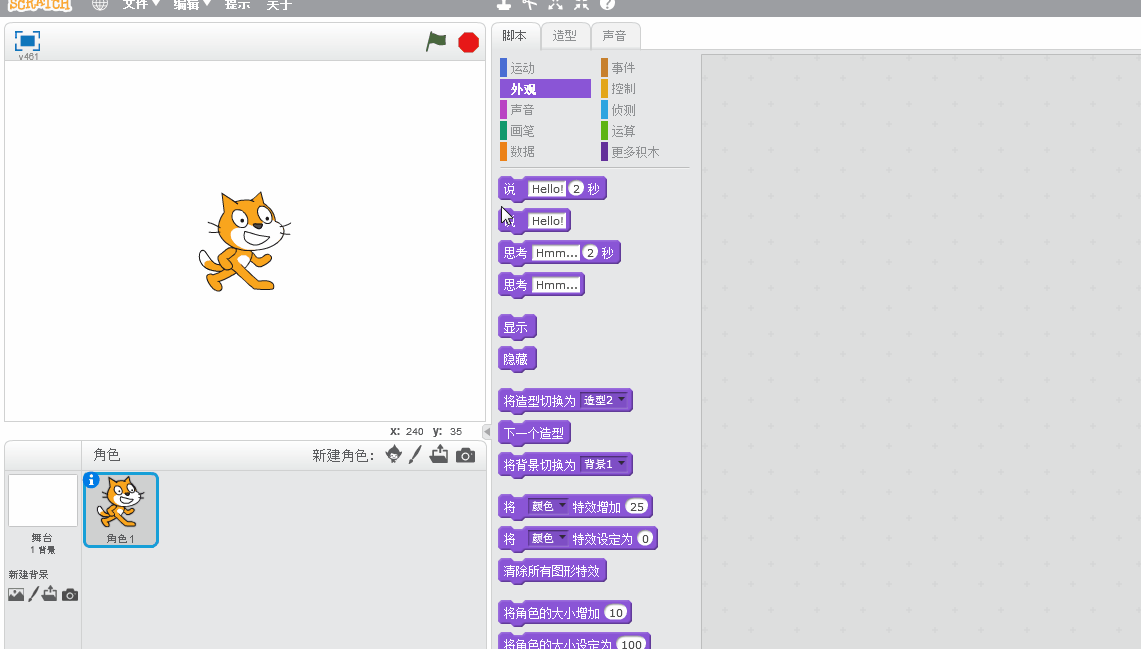Click the 下一个造型 block
The width and height of the screenshot is (1141, 649).
click(534, 433)
